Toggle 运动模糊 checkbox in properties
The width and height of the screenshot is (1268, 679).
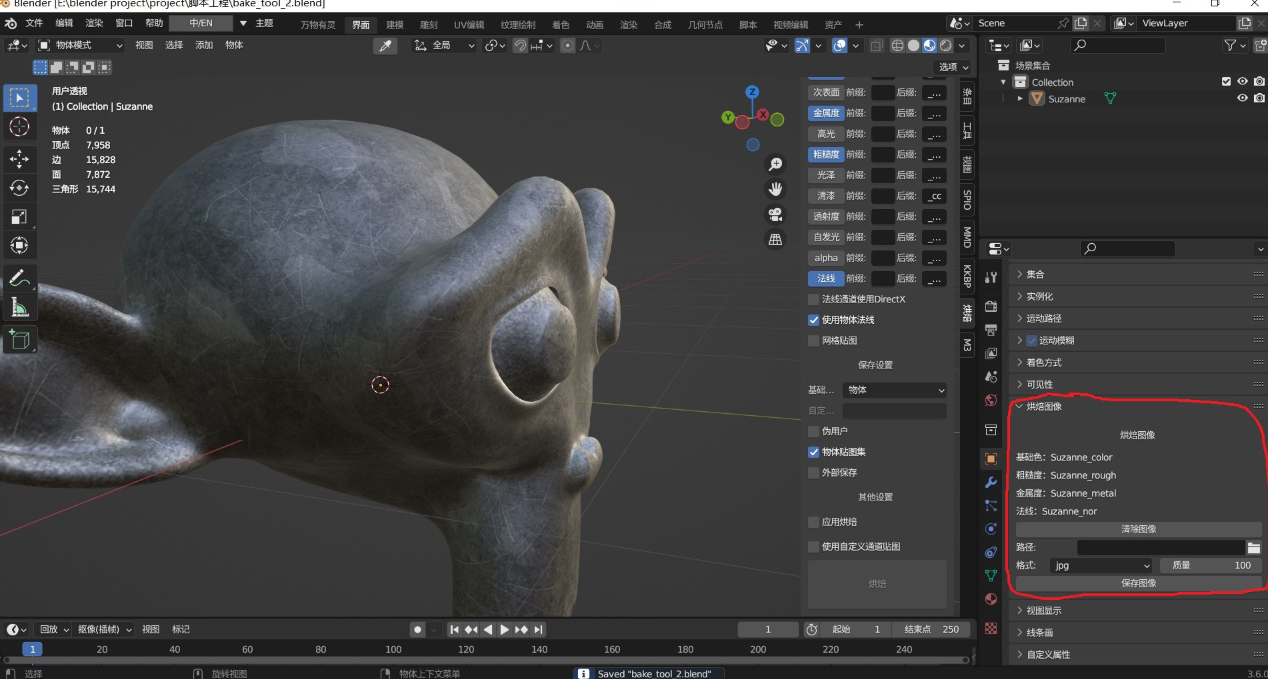[x=1032, y=340]
